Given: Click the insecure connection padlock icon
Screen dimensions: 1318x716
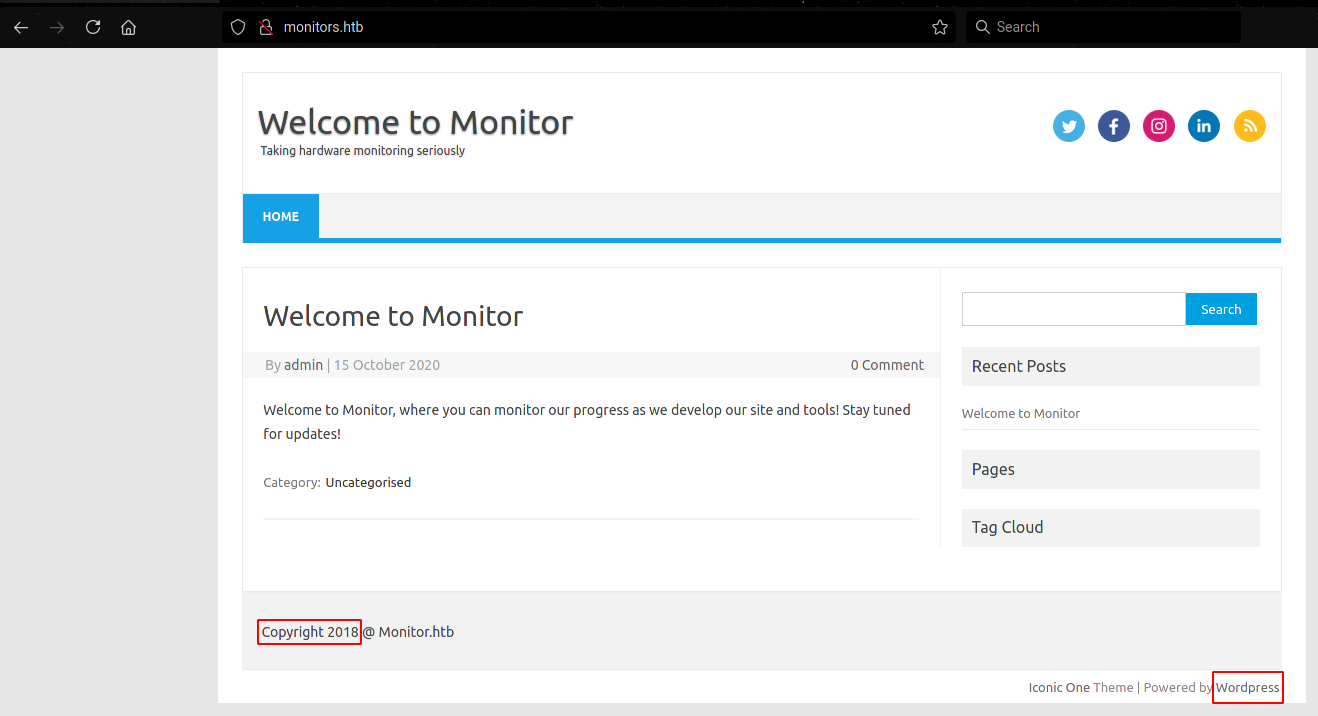Looking at the screenshot, I should 265,27.
